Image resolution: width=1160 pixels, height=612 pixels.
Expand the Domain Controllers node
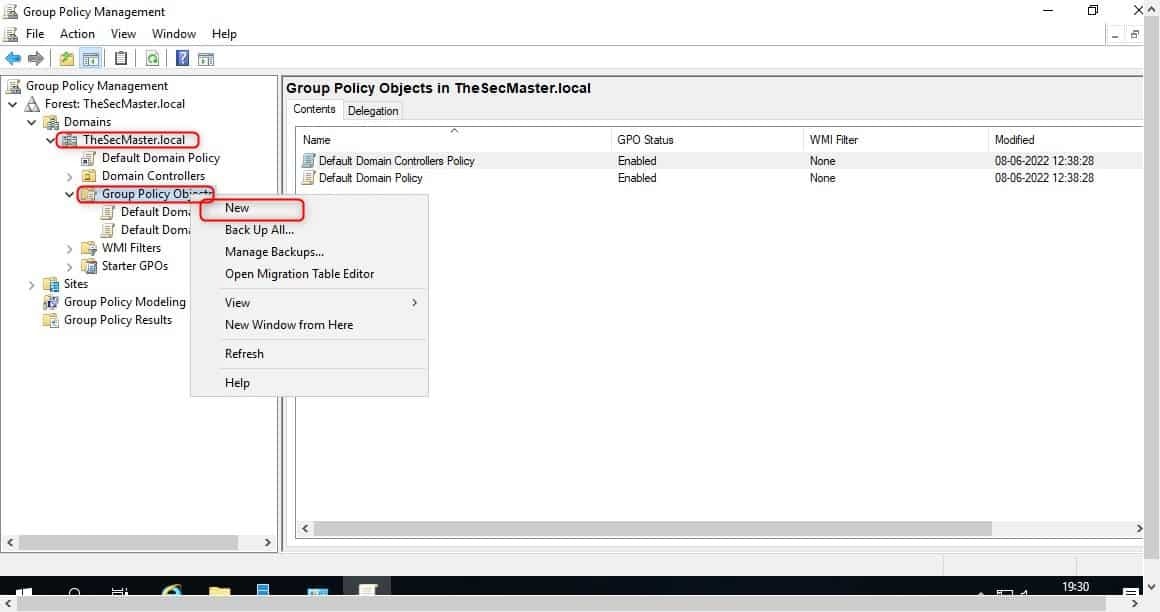pyautogui.click(x=70, y=177)
